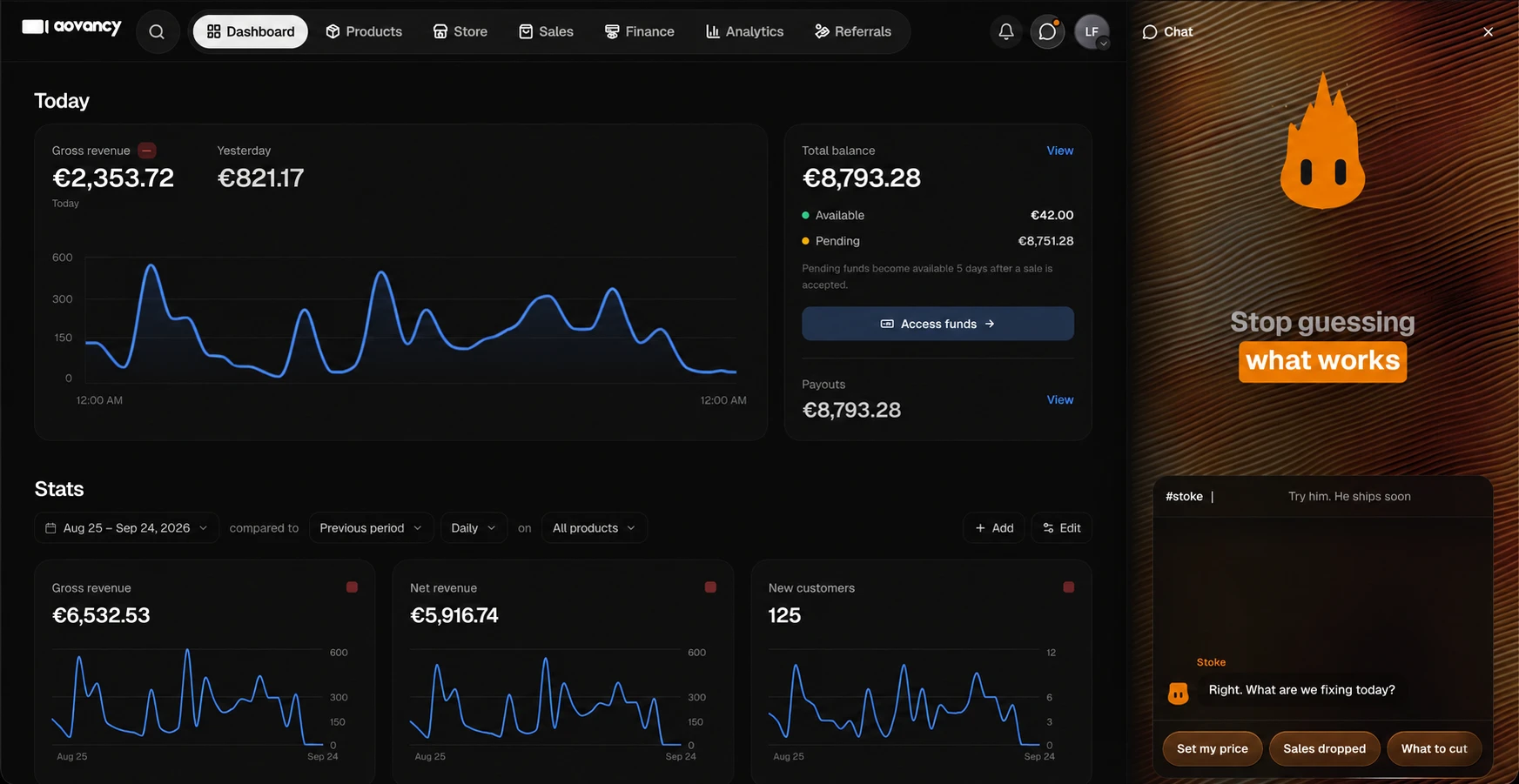1519x784 pixels.
Task: Expand the All products filter dropdown
Action: point(594,528)
